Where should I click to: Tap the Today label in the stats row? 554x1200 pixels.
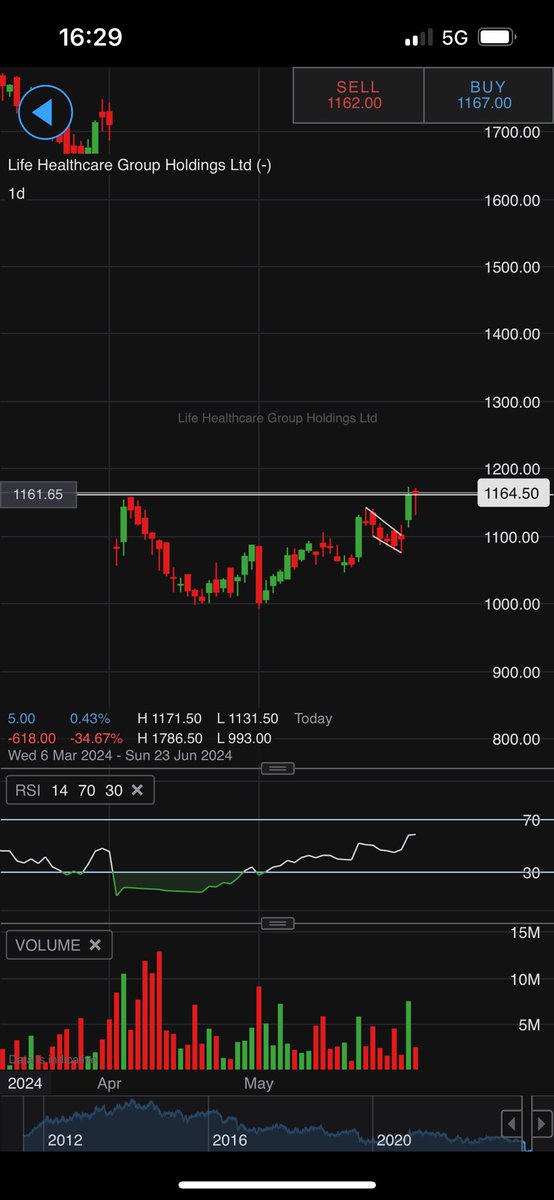click(x=313, y=719)
